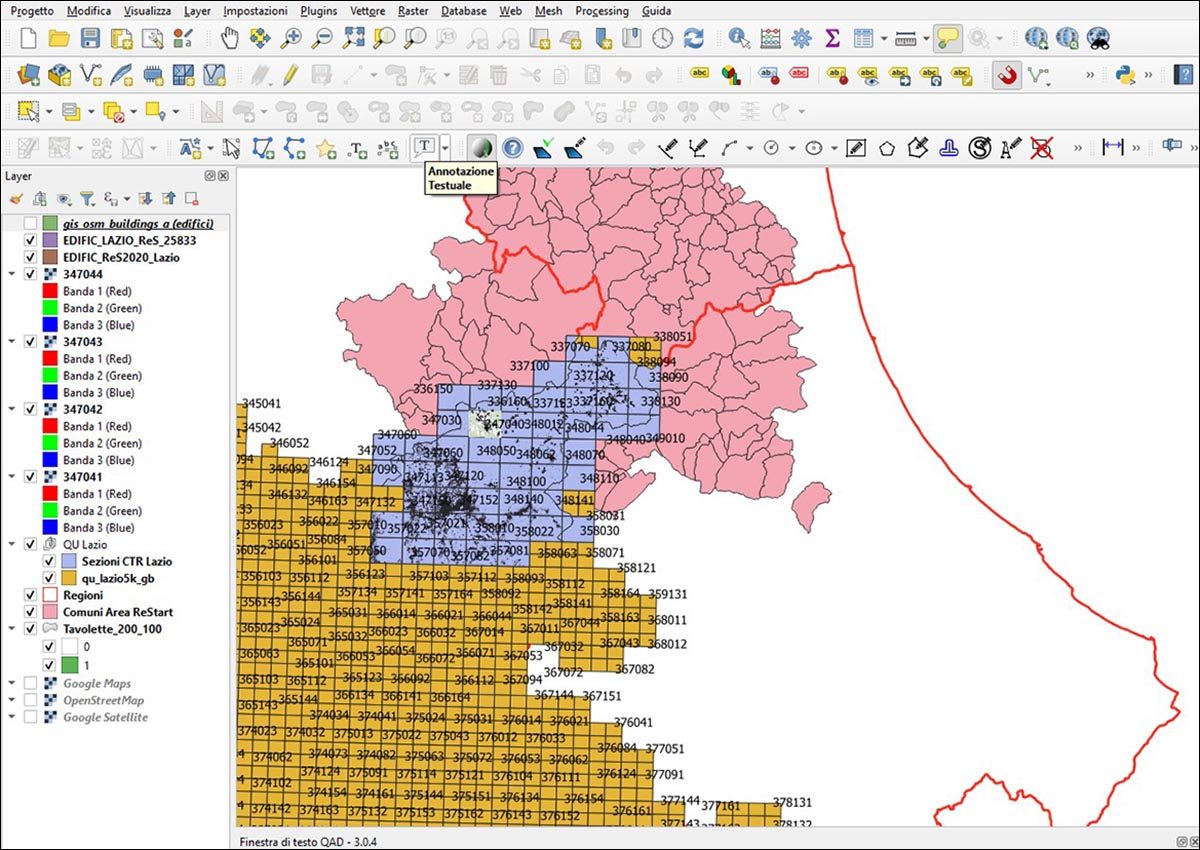
Task: Click the Zoom Out magnifier
Action: (x=322, y=38)
